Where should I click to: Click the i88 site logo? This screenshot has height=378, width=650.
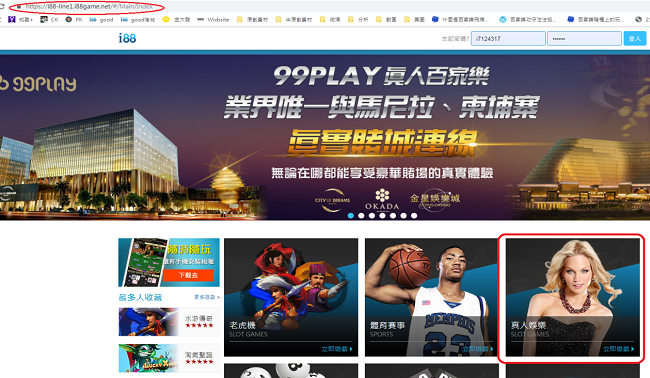coord(127,38)
